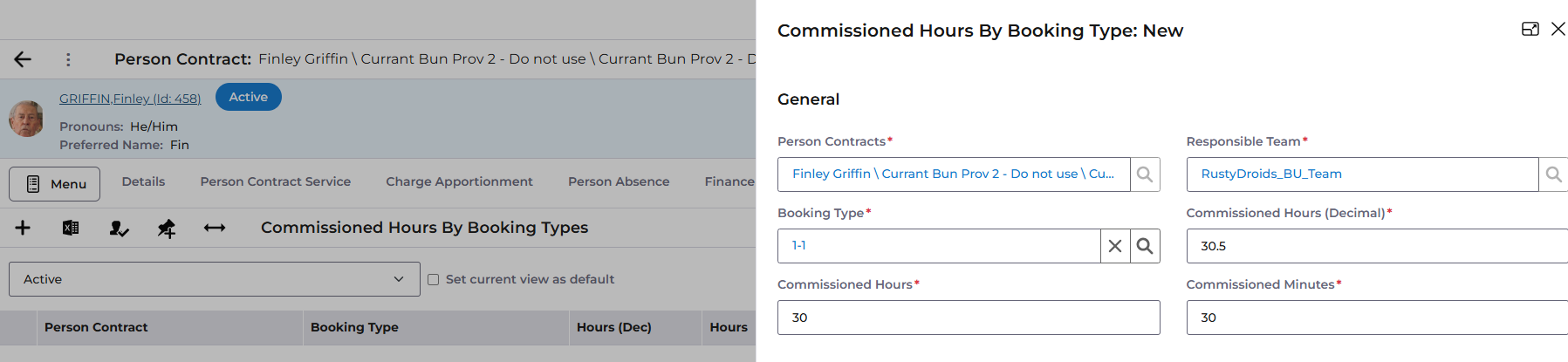The height and width of the screenshot is (362, 1568).
Task: Open Person Contracts lookup search
Action: [x=1145, y=174]
